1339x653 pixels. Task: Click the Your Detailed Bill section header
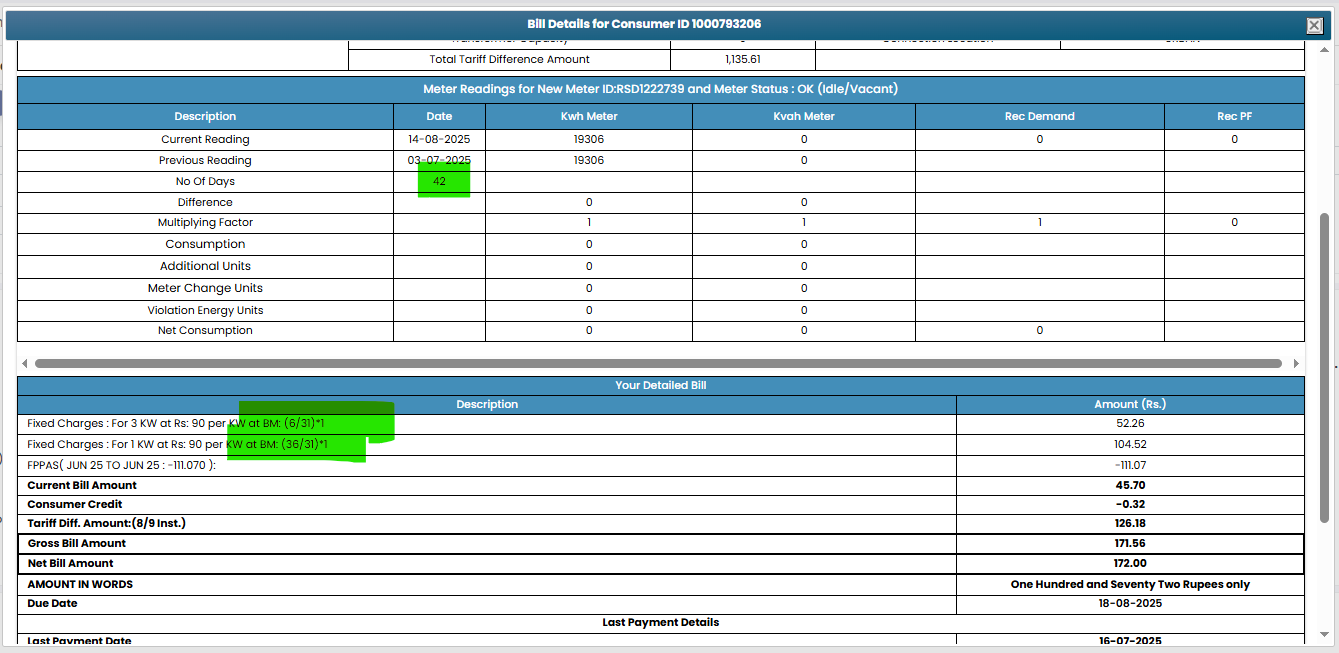[x=660, y=385]
